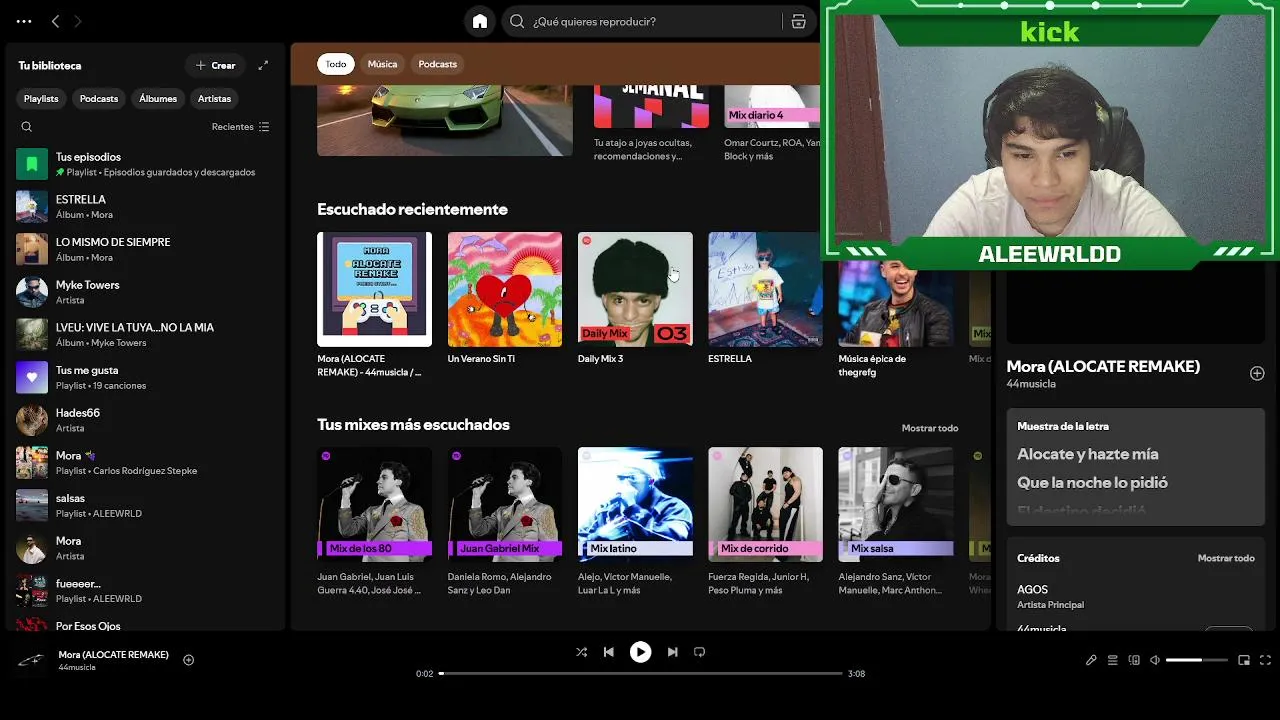Open Hades66 artist in library
Screen dimensions: 1280x720
tap(145, 420)
